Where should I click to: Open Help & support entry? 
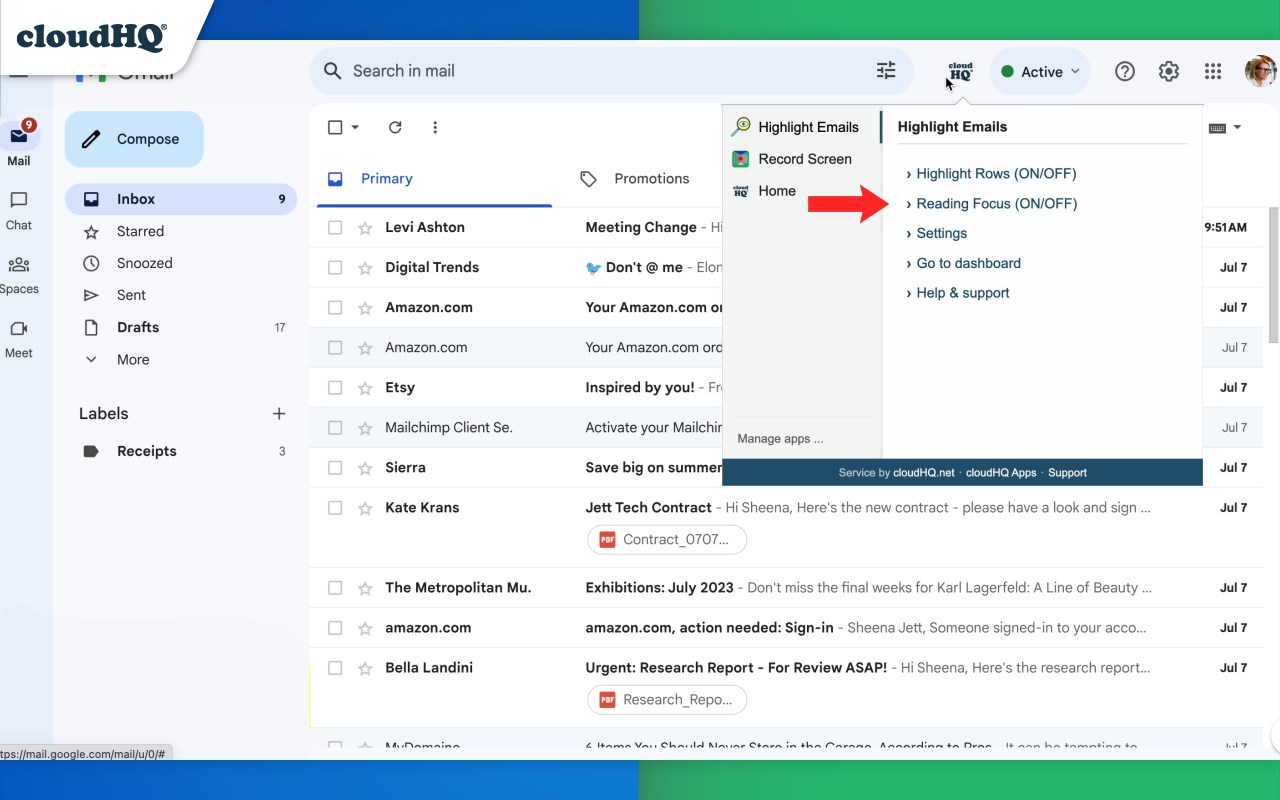click(962, 293)
